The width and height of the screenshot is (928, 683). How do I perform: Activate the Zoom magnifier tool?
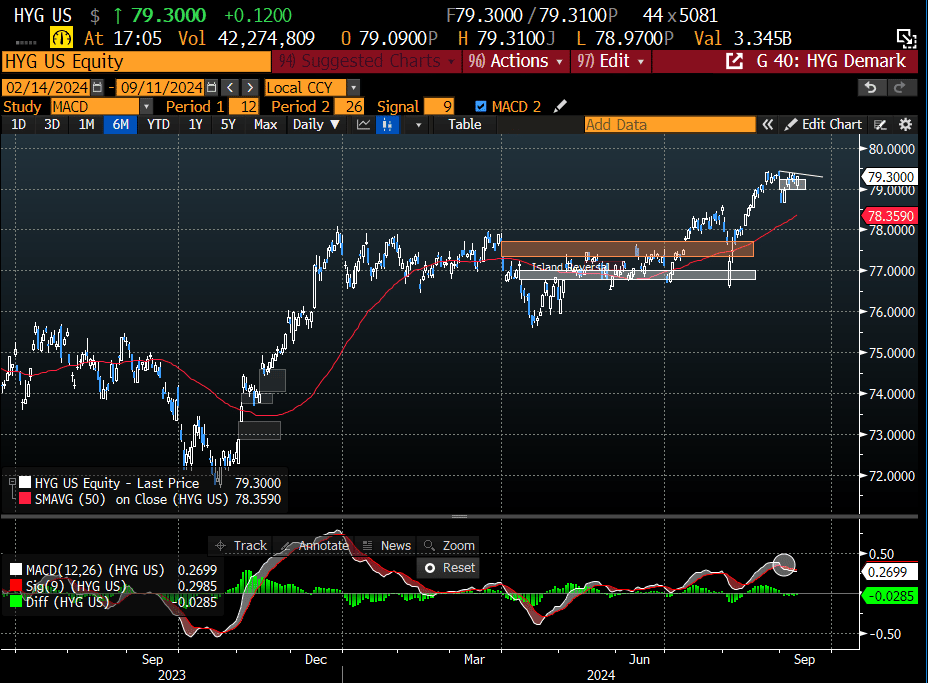point(449,546)
